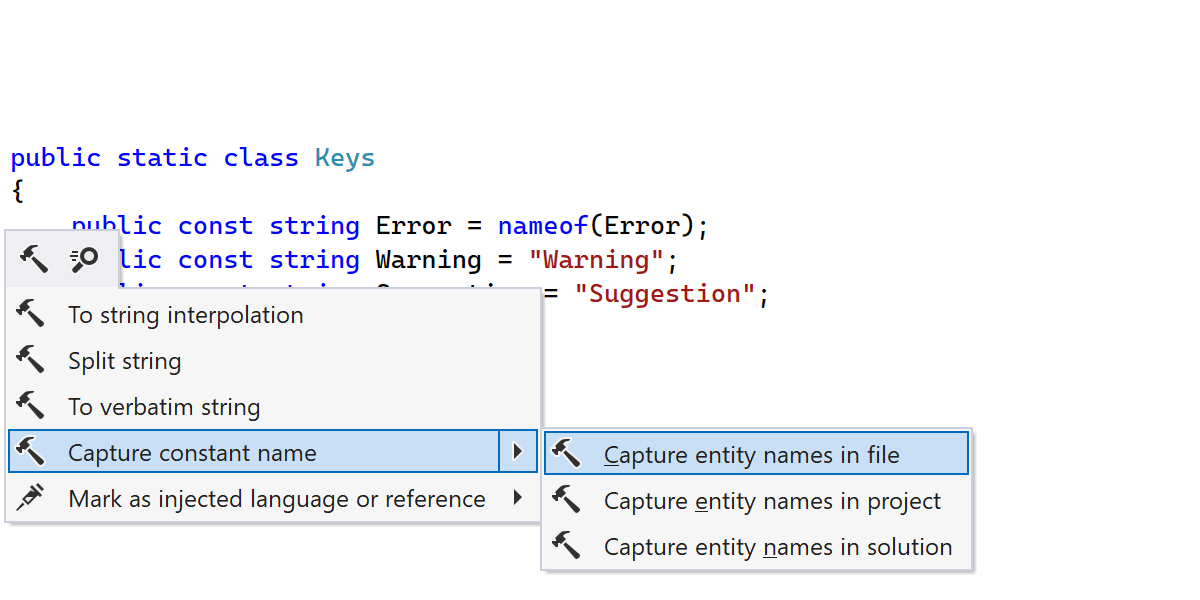The height and width of the screenshot is (600, 1200).
Task: Run Capture entity names in file
Action: click(x=752, y=455)
